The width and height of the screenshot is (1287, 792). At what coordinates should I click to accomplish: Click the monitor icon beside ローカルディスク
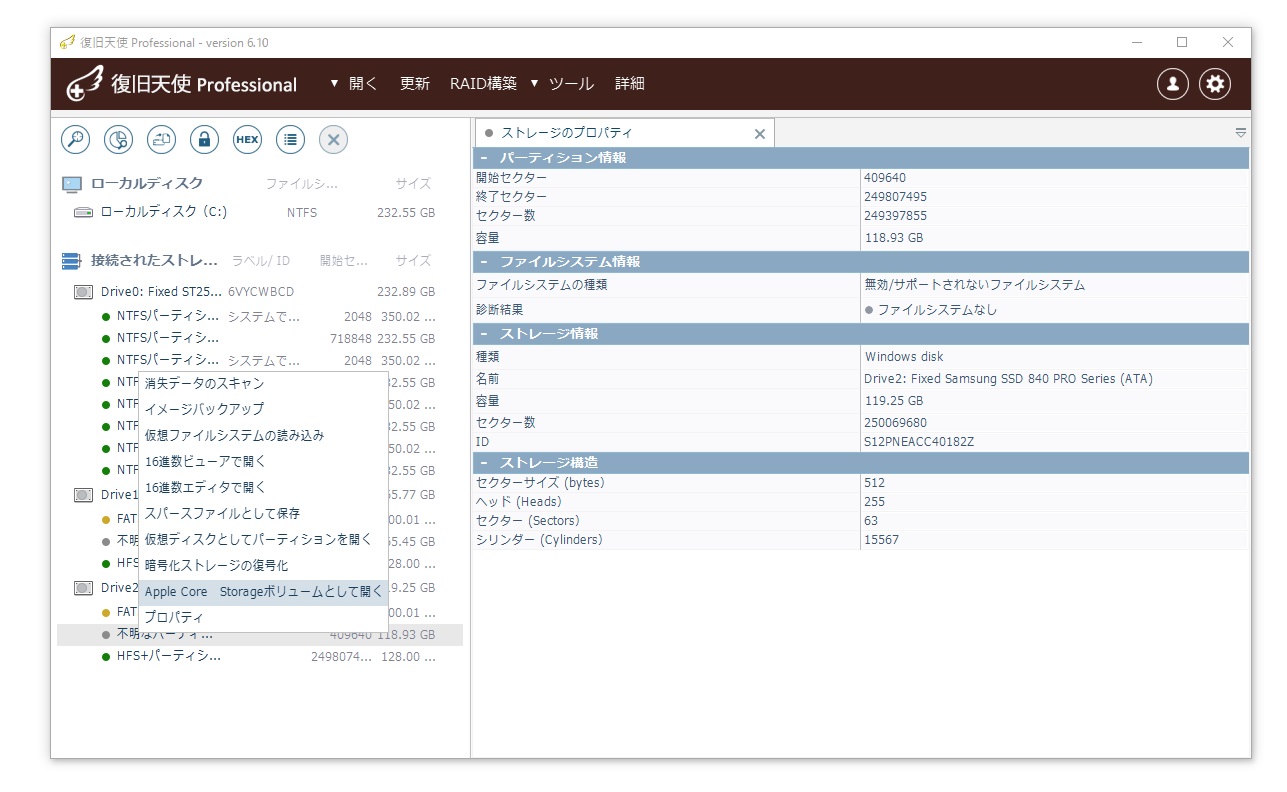click(72, 184)
